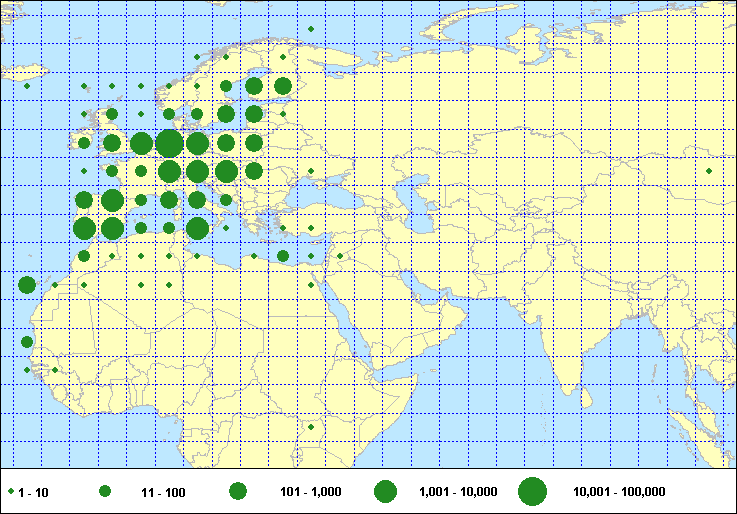
Task: Click the medium circle on West Africa's coast
Action: [27, 342]
